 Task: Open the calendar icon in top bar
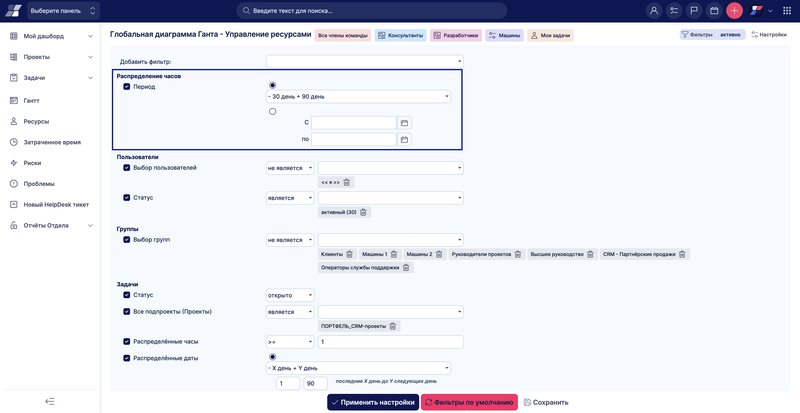coord(714,11)
